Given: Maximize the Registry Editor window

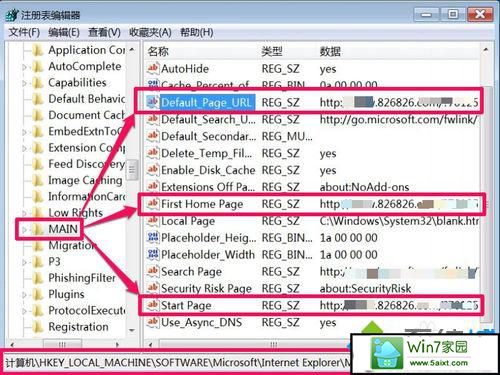Looking at the screenshot, I should (453, 14).
